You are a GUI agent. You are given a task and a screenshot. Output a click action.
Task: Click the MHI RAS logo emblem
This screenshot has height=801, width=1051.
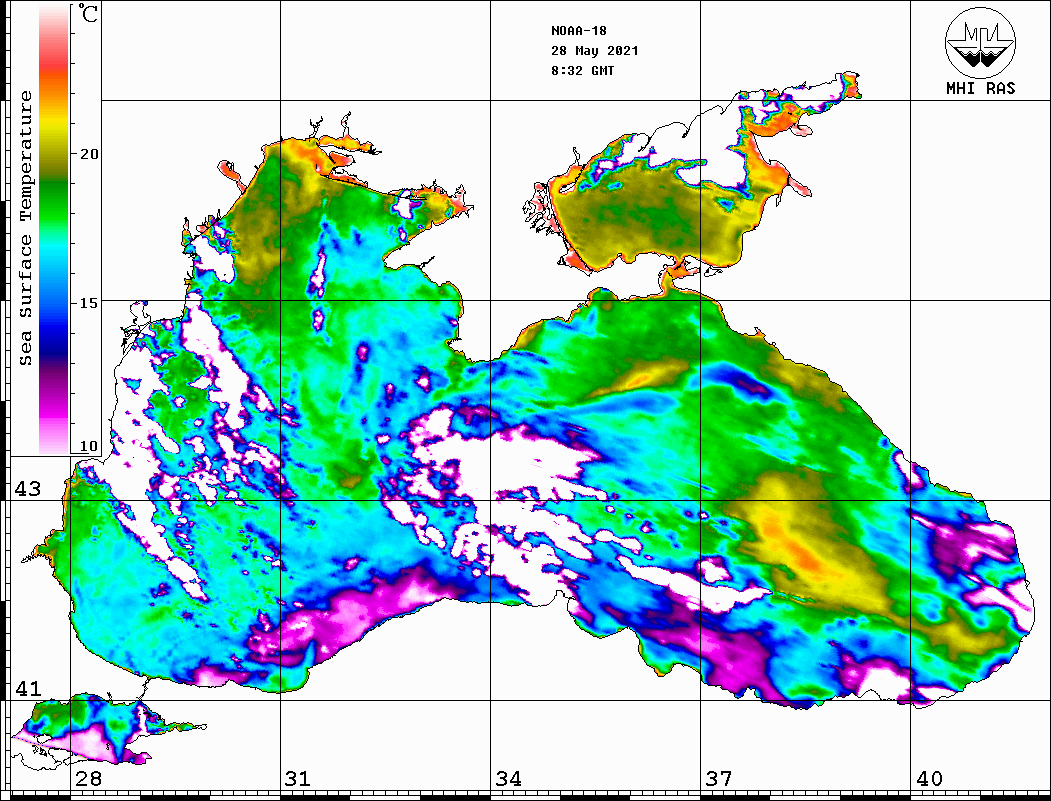click(980, 42)
